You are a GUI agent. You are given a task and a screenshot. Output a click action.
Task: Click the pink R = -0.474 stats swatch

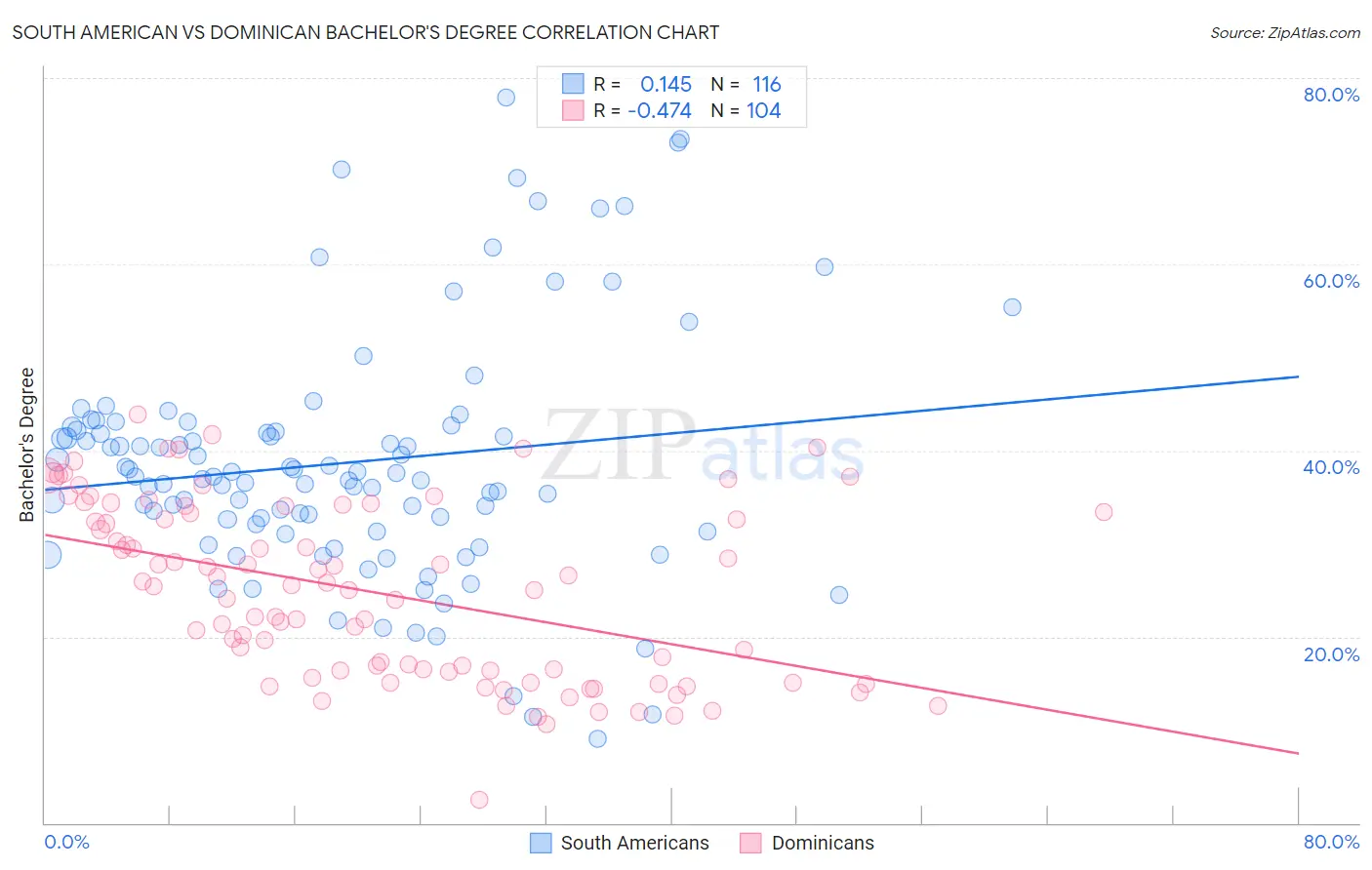(x=573, y=110)
